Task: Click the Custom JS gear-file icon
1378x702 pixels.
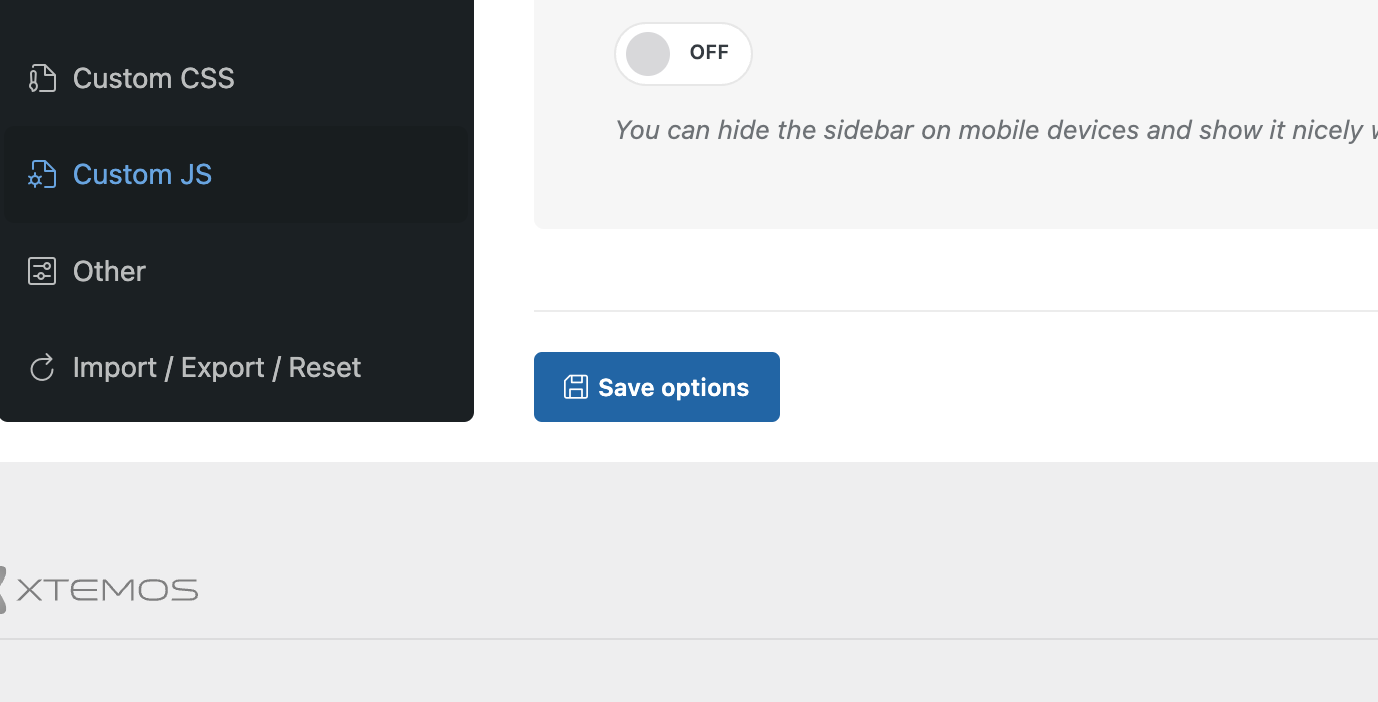Action: tap(42, 175)
